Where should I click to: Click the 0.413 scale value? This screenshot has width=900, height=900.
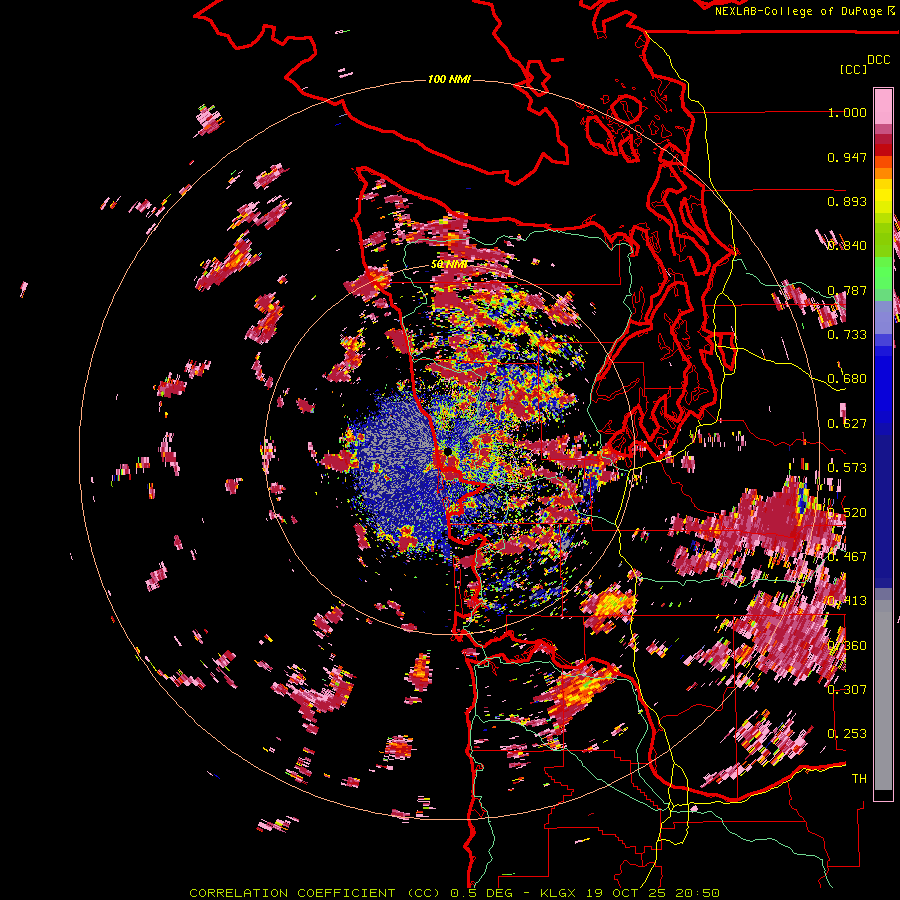847,601
